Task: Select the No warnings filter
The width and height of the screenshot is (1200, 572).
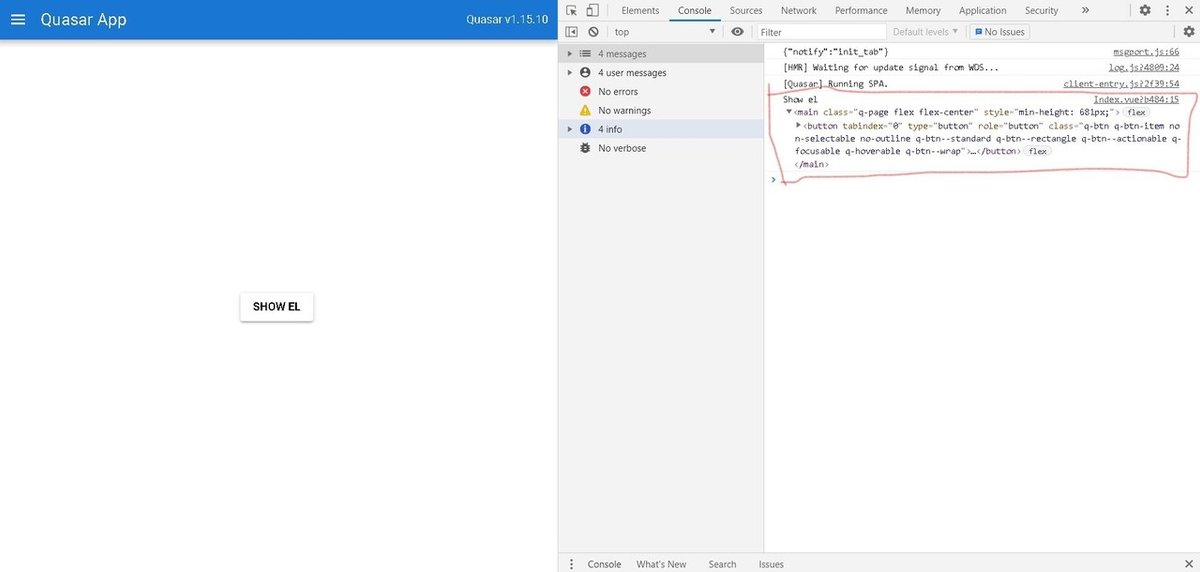Action: 625,111
